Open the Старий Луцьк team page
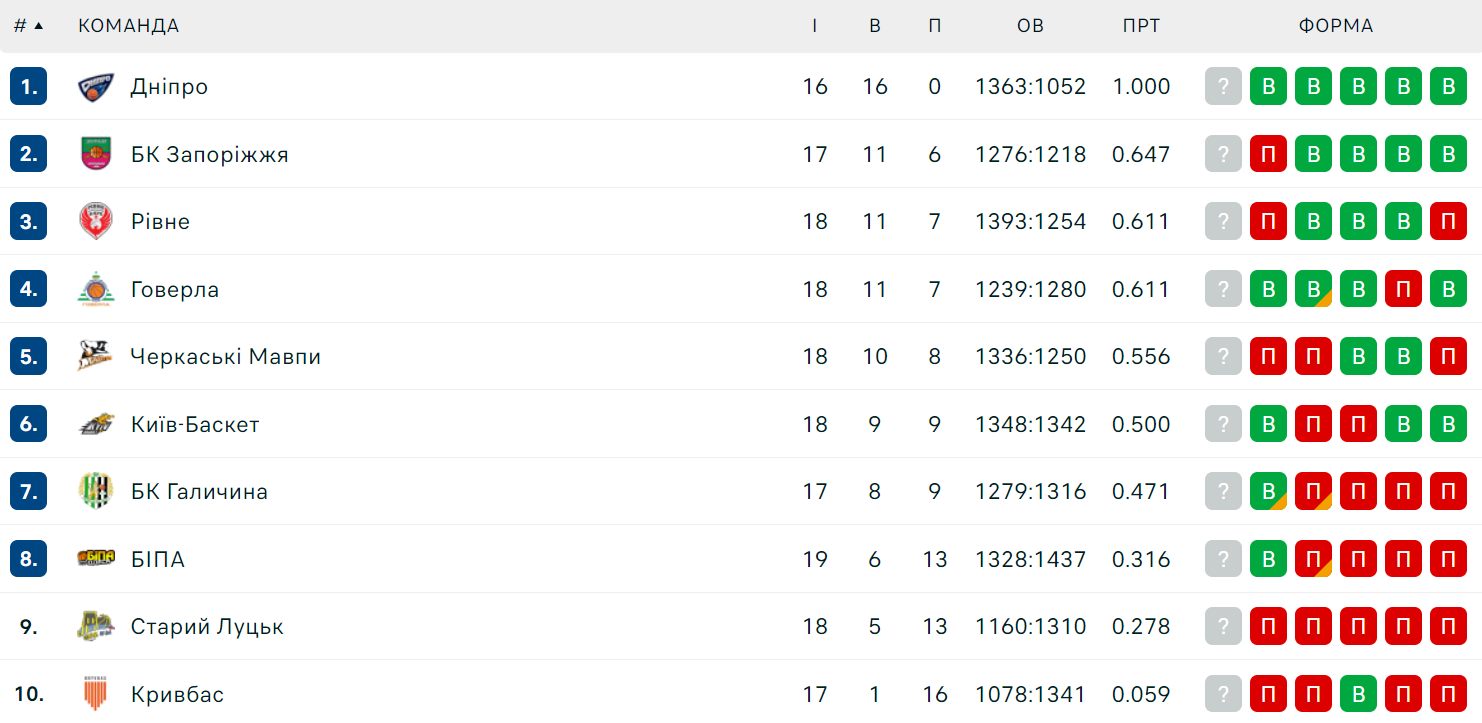Viewport: 1482px width, 723px height. point(207,627)
